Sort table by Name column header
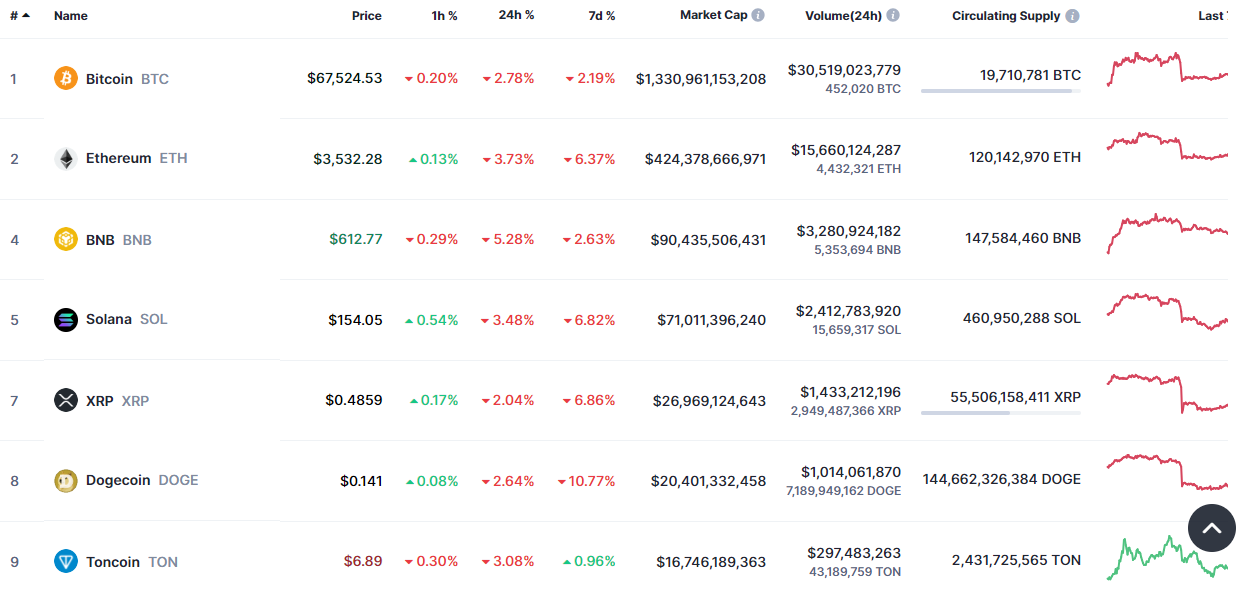Viewport: 1242px width, 596px height. (x=71, y=16)
